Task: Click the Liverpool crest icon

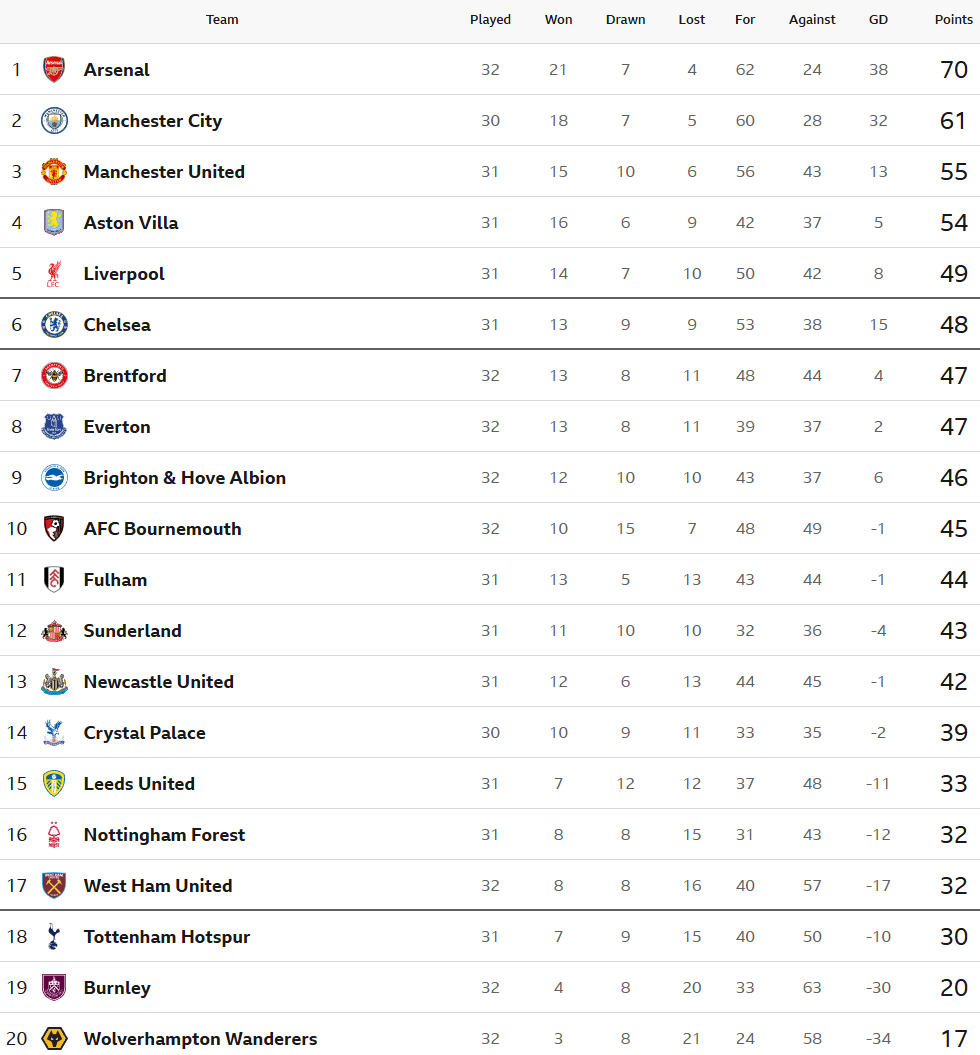Action: (54, 274)
